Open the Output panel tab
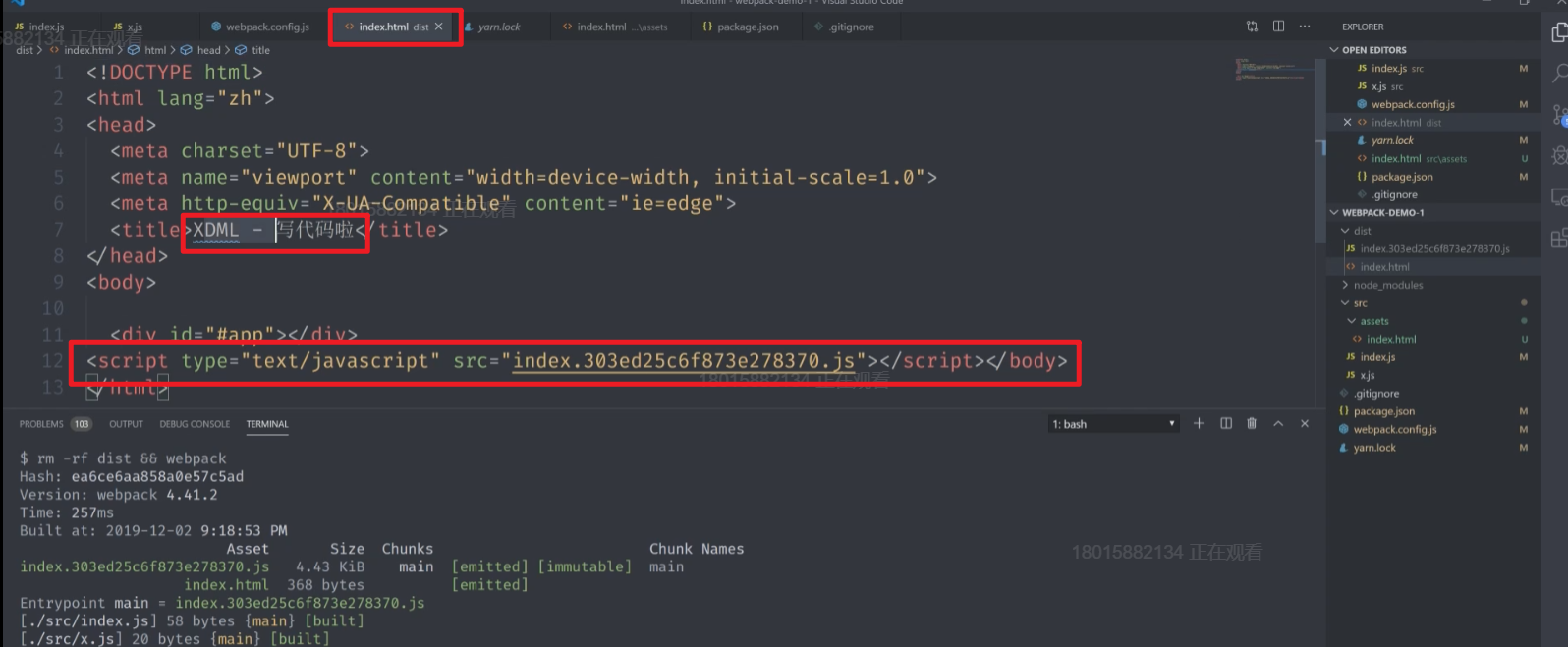Screen dimensions: 1568x647 126,424
